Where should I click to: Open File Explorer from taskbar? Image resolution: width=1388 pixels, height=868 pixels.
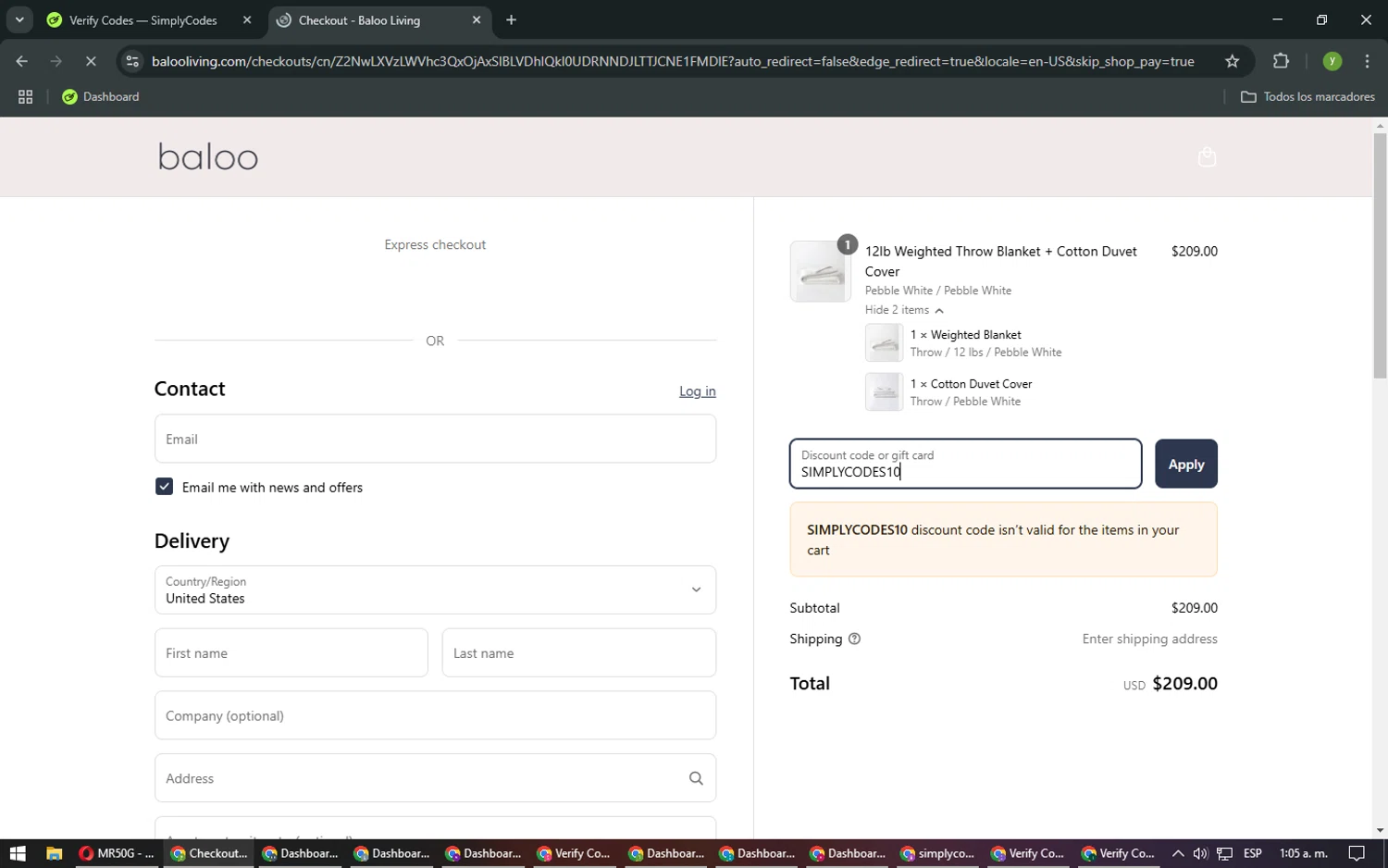point(54,853)
